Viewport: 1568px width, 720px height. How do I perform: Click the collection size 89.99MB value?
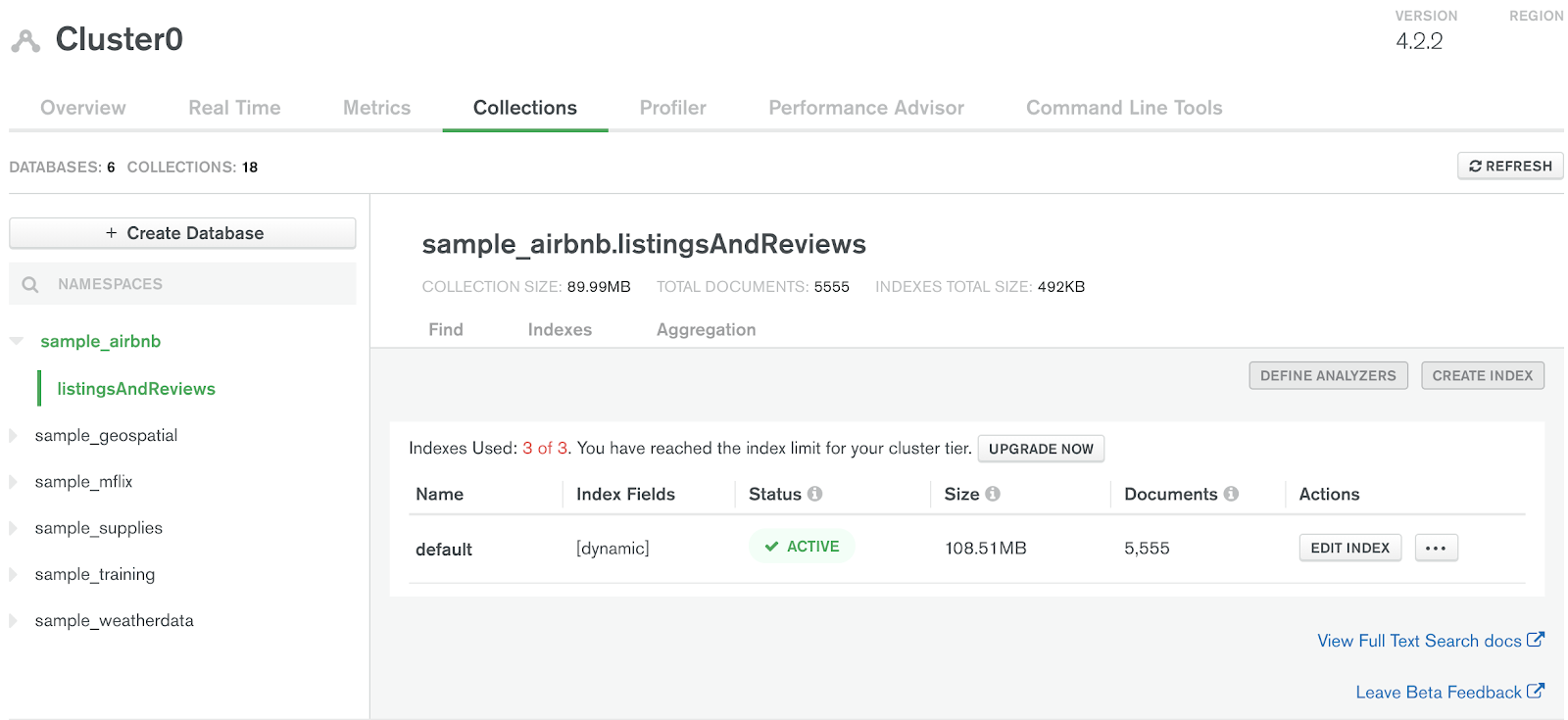click(599, 287)
